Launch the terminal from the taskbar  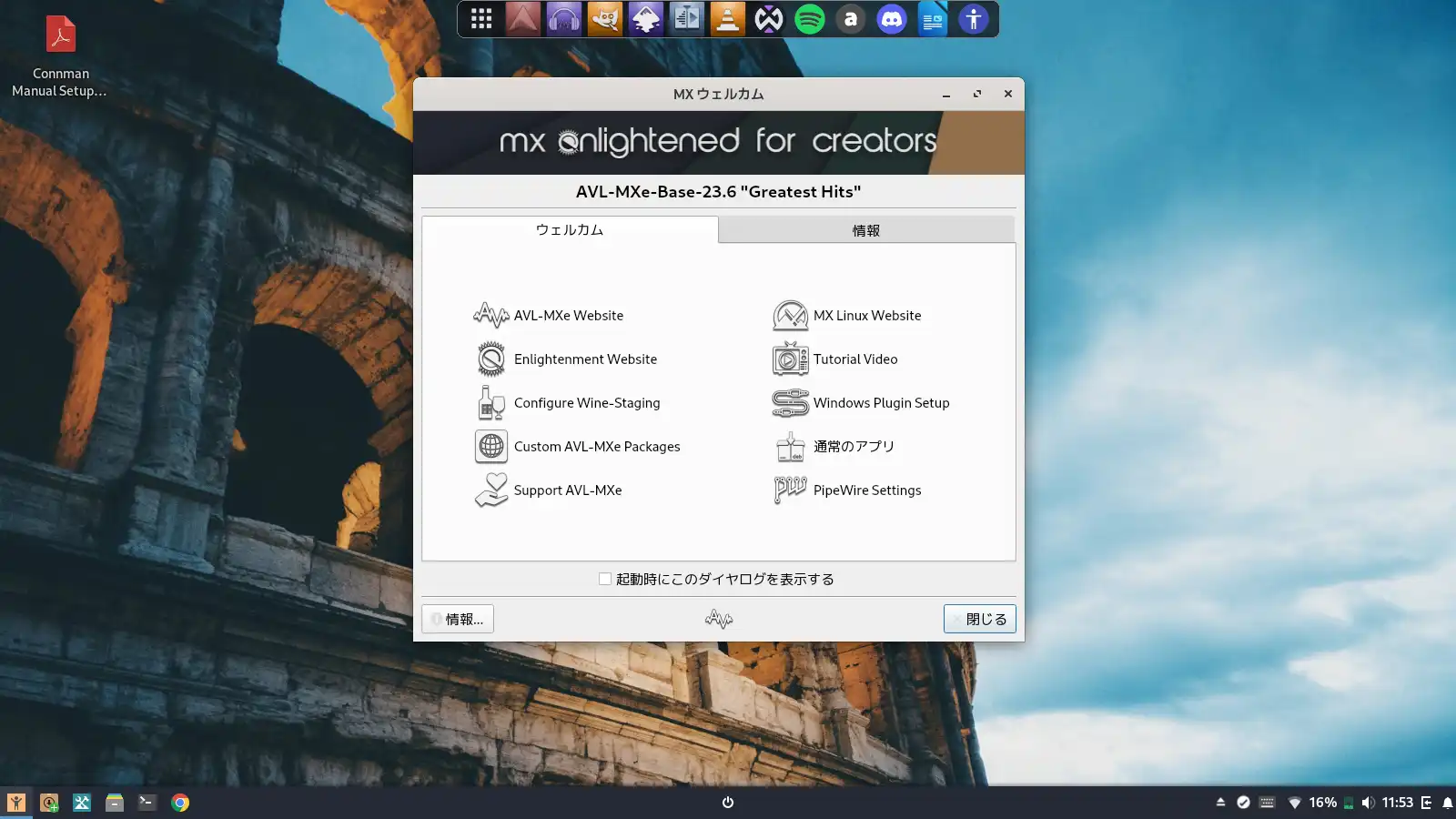click(x=147, y=803)
